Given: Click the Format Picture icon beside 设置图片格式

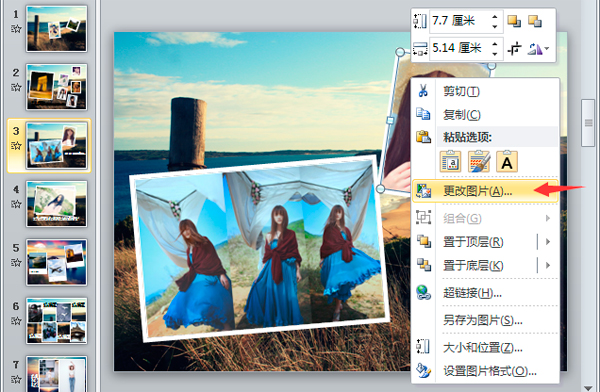Looking at the screenshot, I should [424, 371].
